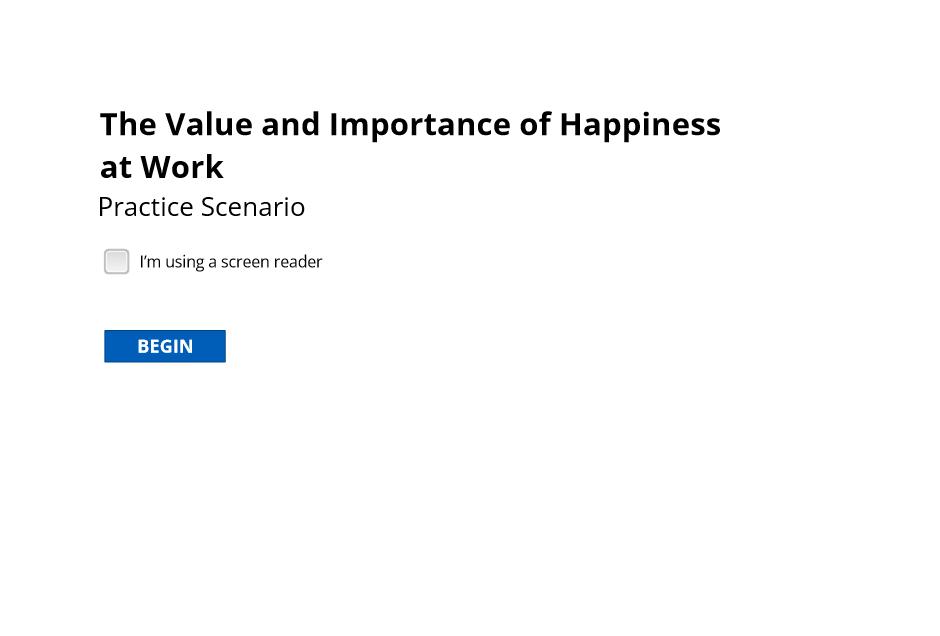The height and width of the screenshot is (636, 940).
Task: Click the BEGIN button
Action: coord(165,346)
